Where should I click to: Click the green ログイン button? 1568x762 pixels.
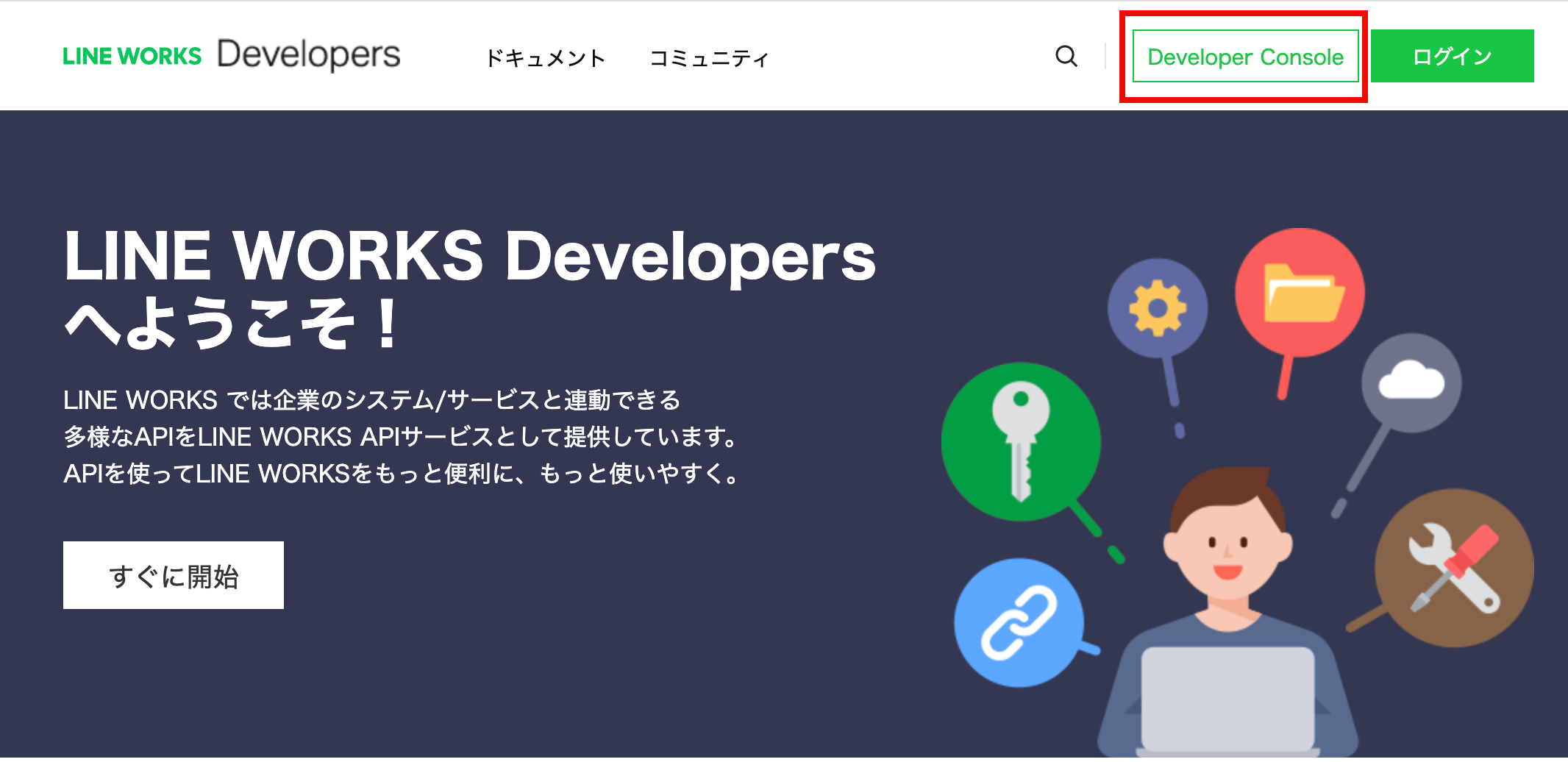coord(1452,56)
